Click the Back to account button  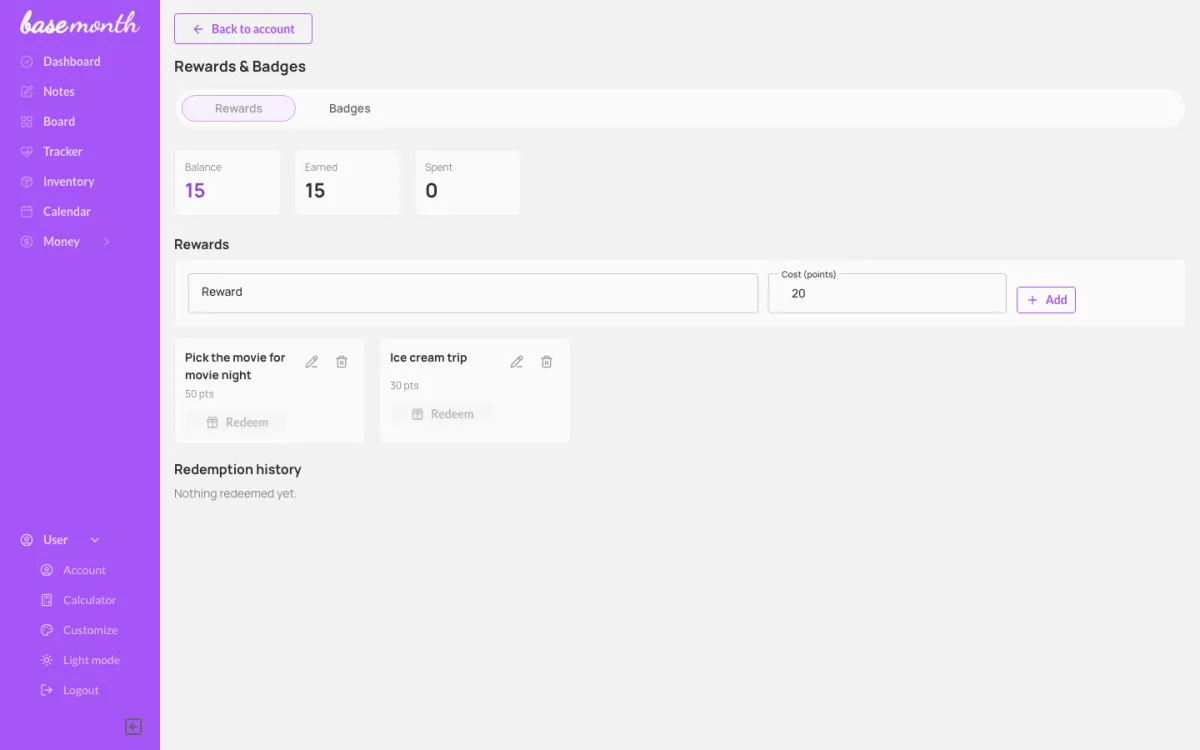pos(243,29)
